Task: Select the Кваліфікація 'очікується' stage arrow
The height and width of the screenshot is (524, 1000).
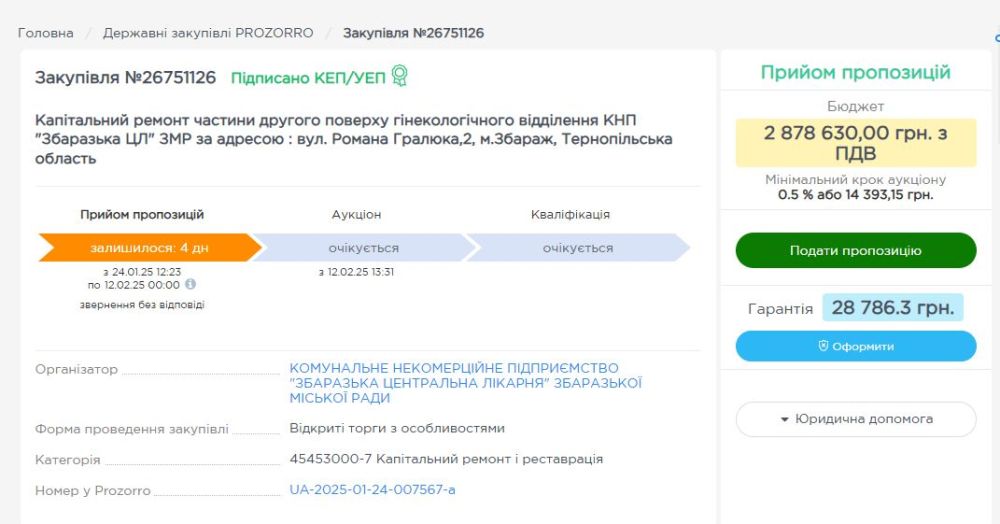Action: coord(577,248)
